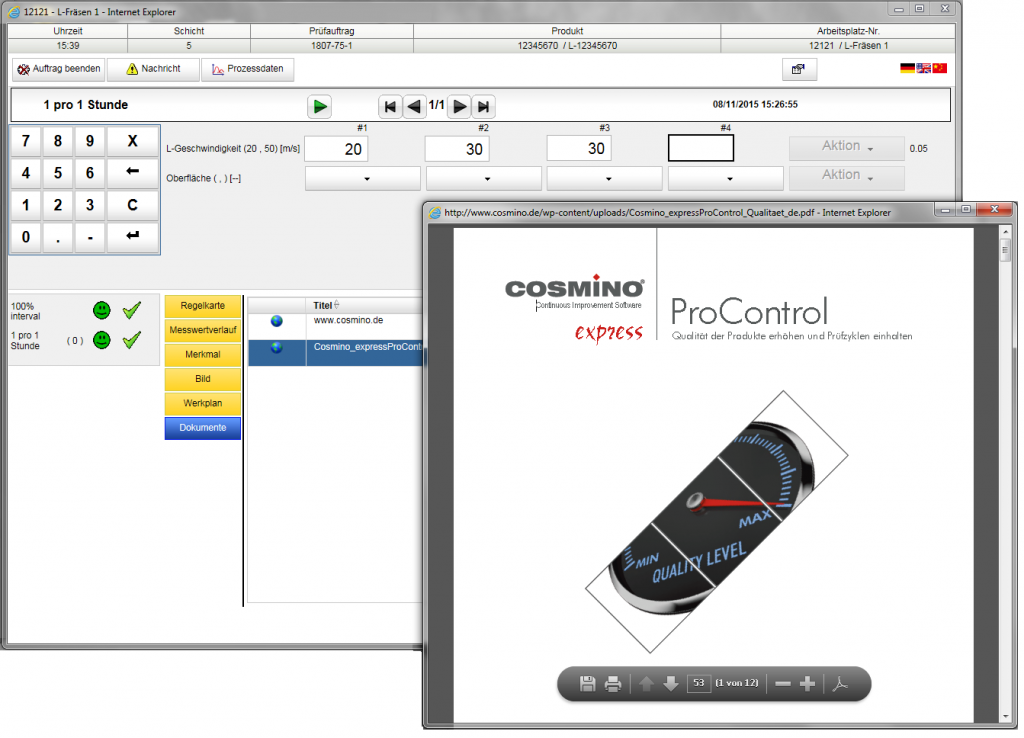The image size is (1024, 738).
Task: Click globe icon of www.cosmino.de row
Action: (x=277, y=321)
